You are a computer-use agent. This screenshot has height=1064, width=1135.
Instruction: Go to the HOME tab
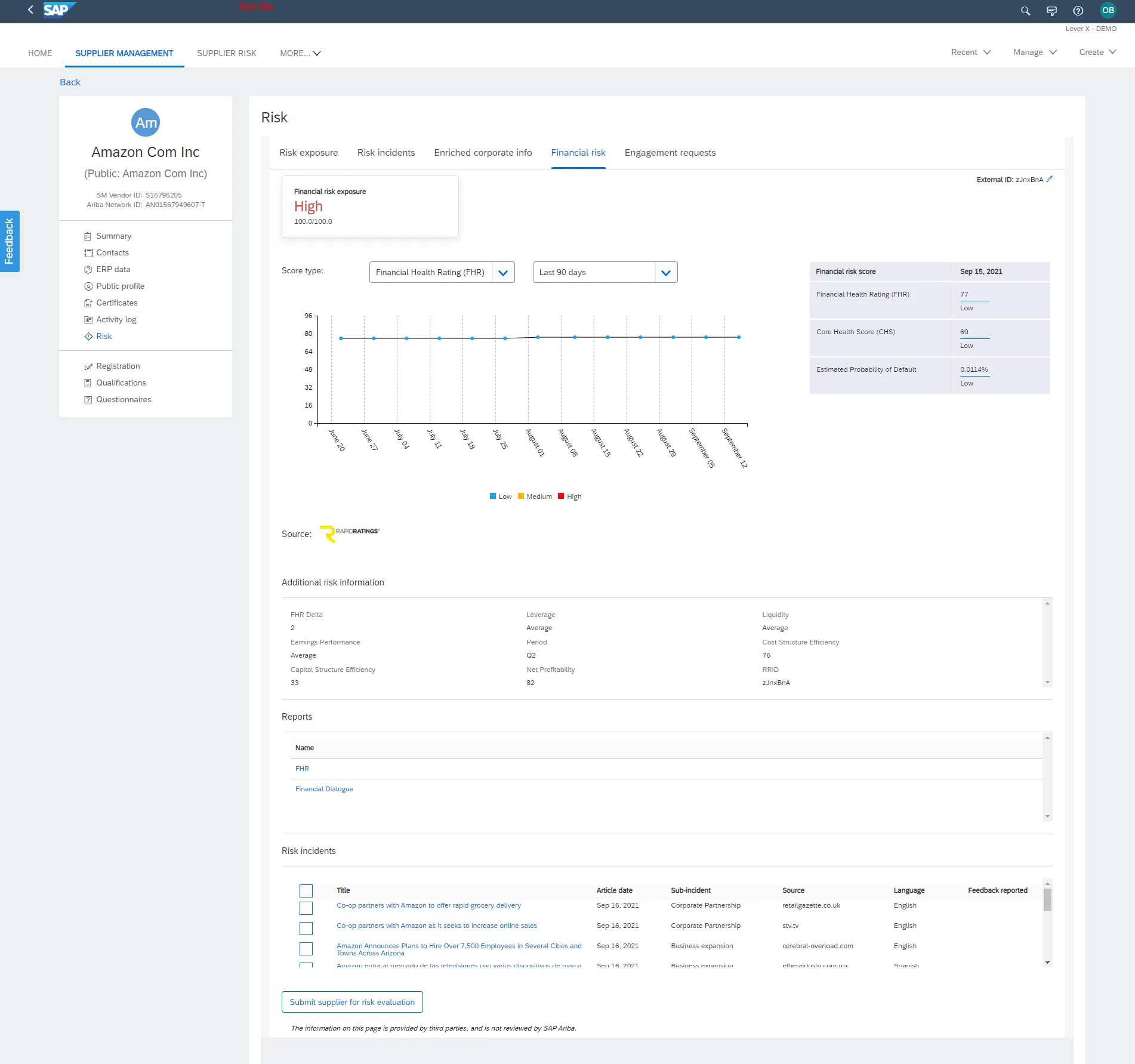pos(40,53)
